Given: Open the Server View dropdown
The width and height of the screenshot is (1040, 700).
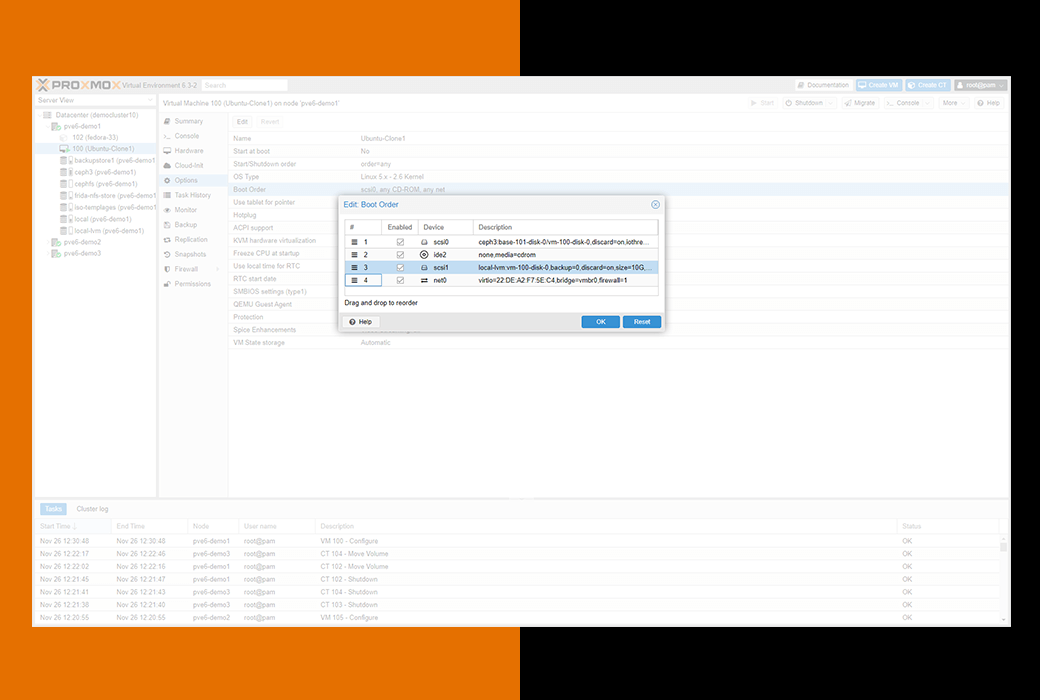Looking at the screenshot, I should coord(95,100).
